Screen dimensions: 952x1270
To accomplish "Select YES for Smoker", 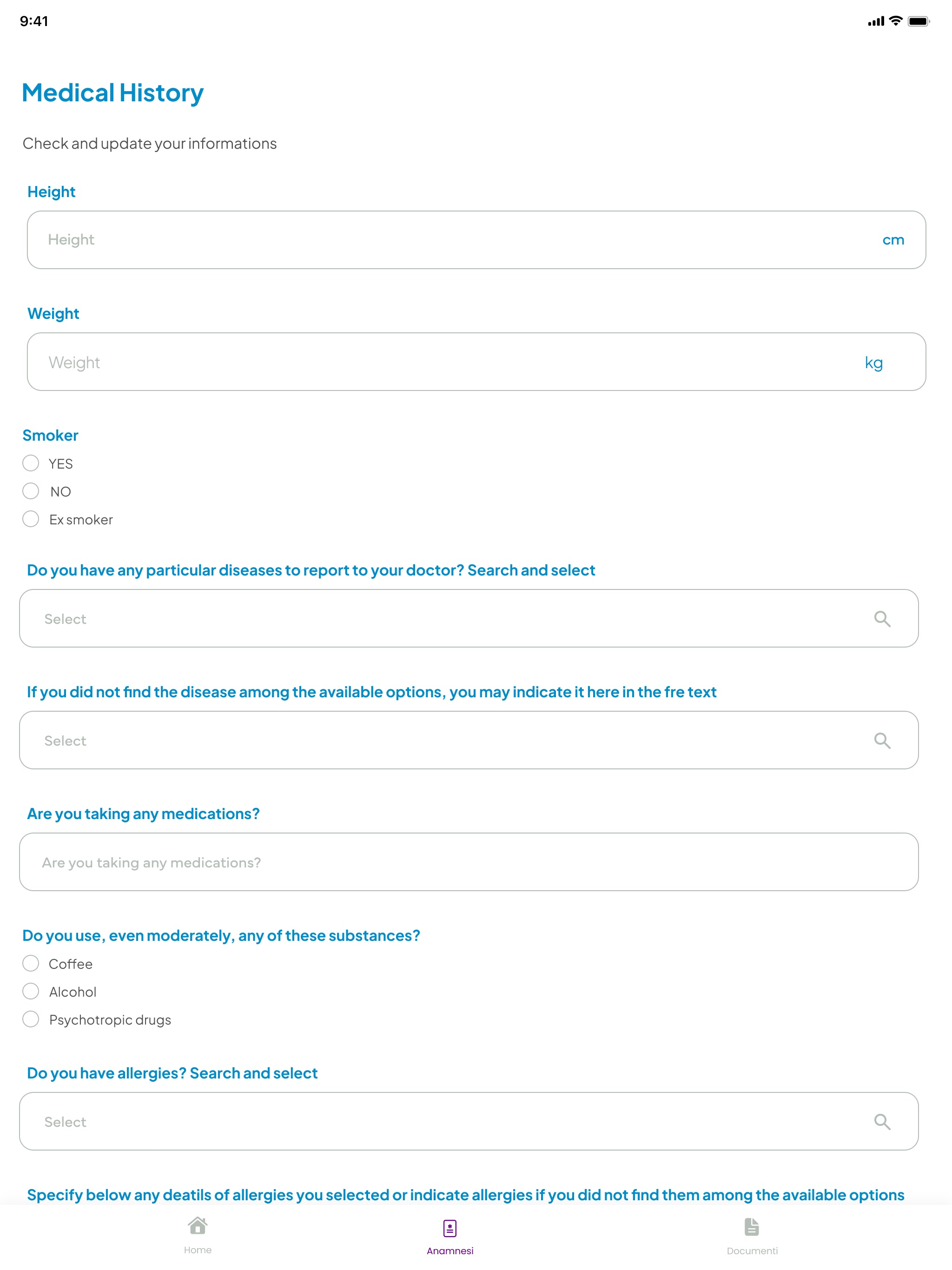I will tap(30, 463).
